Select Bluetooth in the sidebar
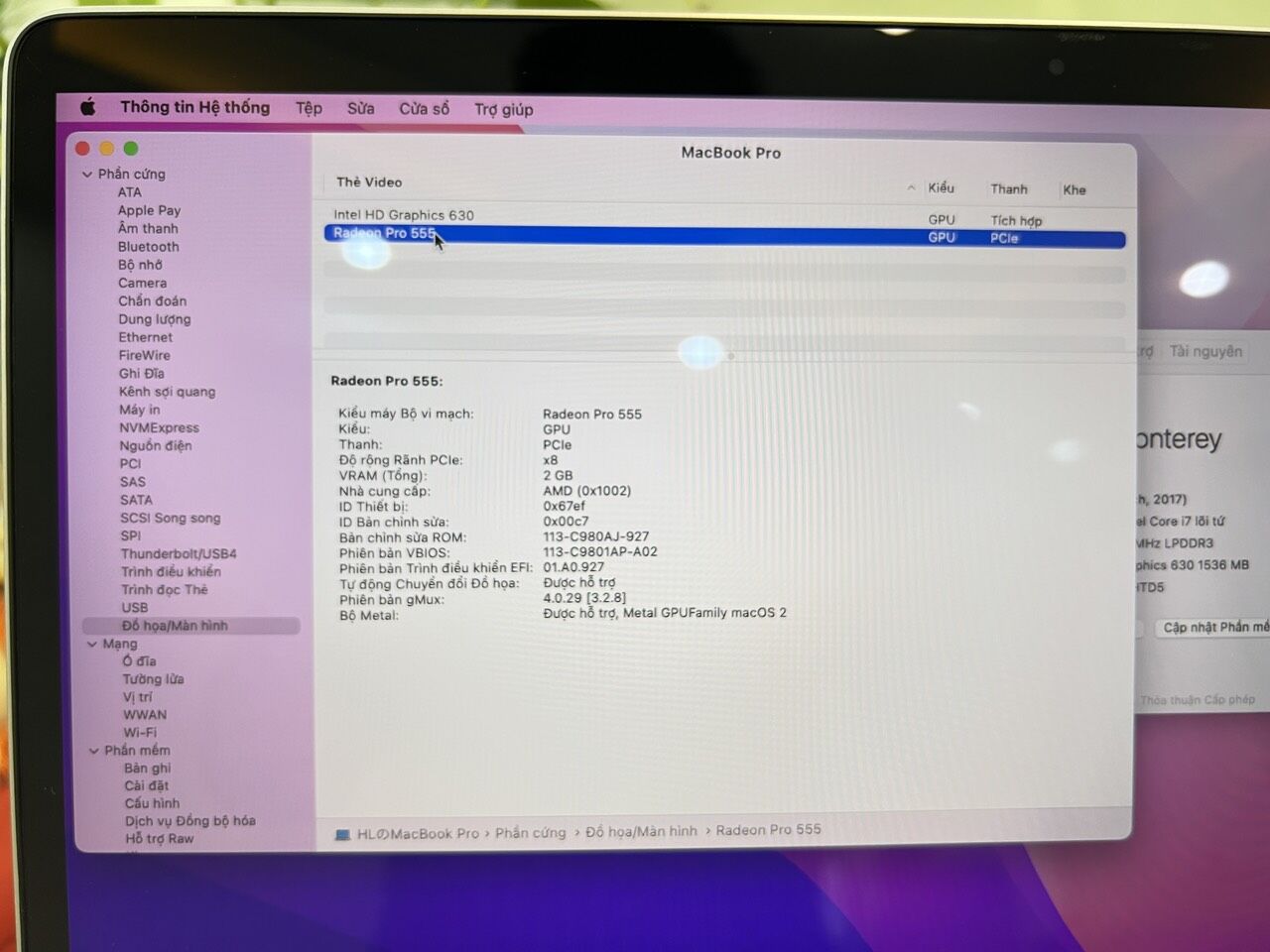 [x=149, y=247]
